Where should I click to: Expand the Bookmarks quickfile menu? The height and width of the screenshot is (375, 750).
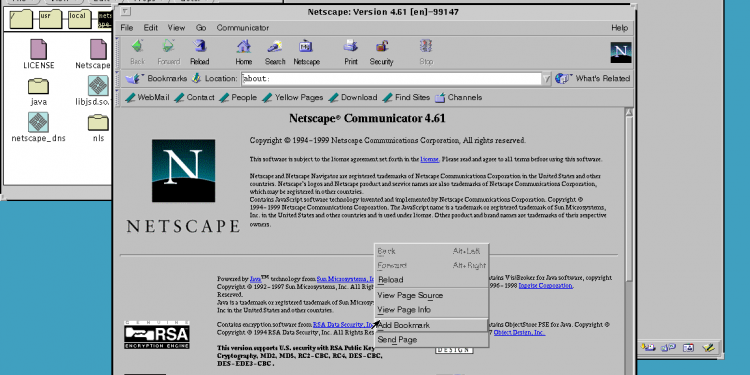pyautogui.click(x=156, y=78)
